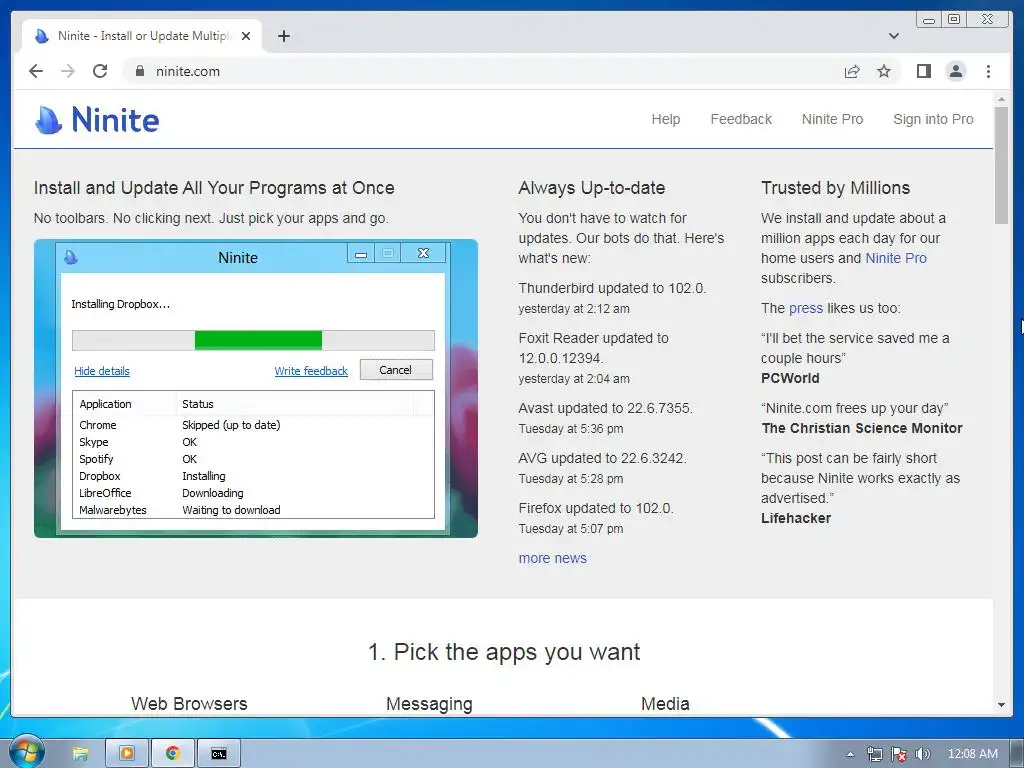Click Sign into Pro

(933, 119)
